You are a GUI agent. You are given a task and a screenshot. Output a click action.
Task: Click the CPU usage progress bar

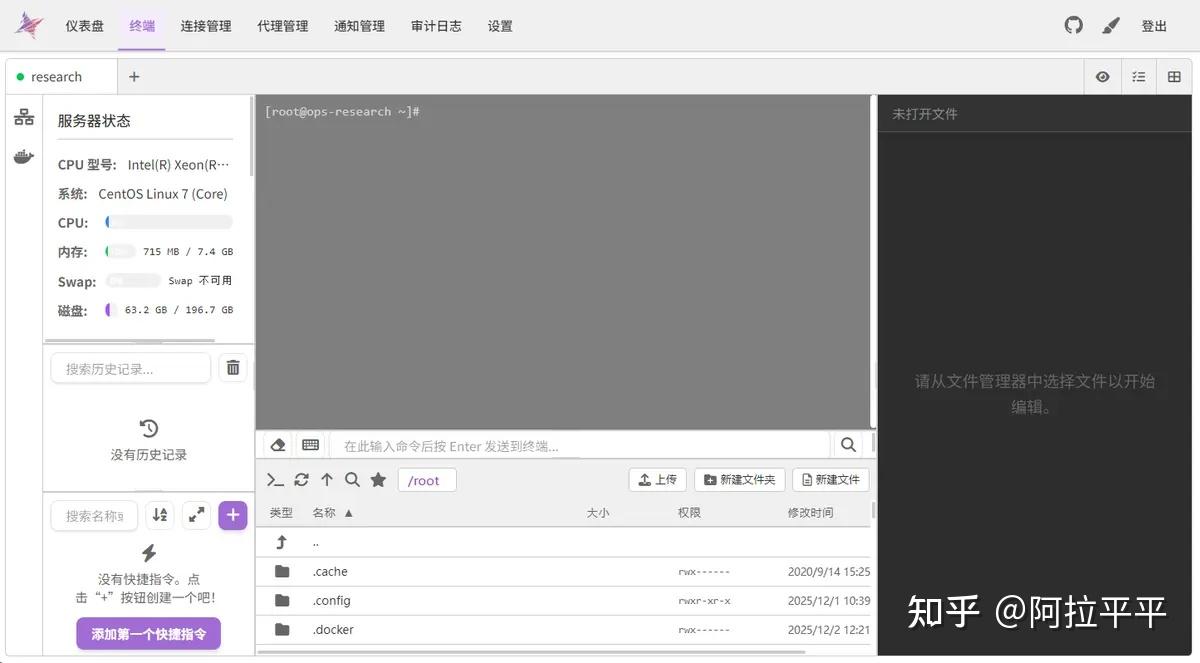tap(169, 222)
